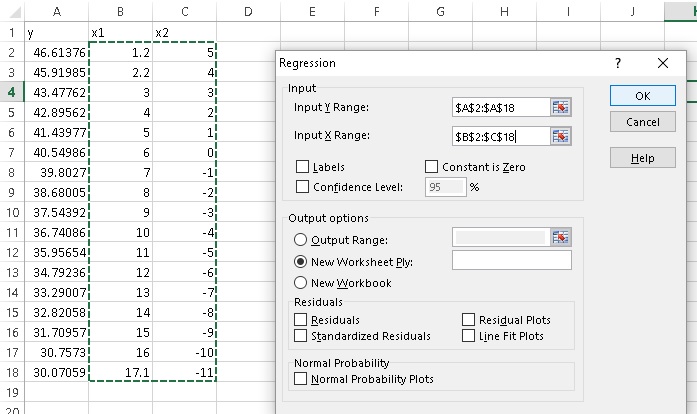Select New Worksheet Ply radio button
Viewport: 697px width, 414px height.
pos(301,262)
